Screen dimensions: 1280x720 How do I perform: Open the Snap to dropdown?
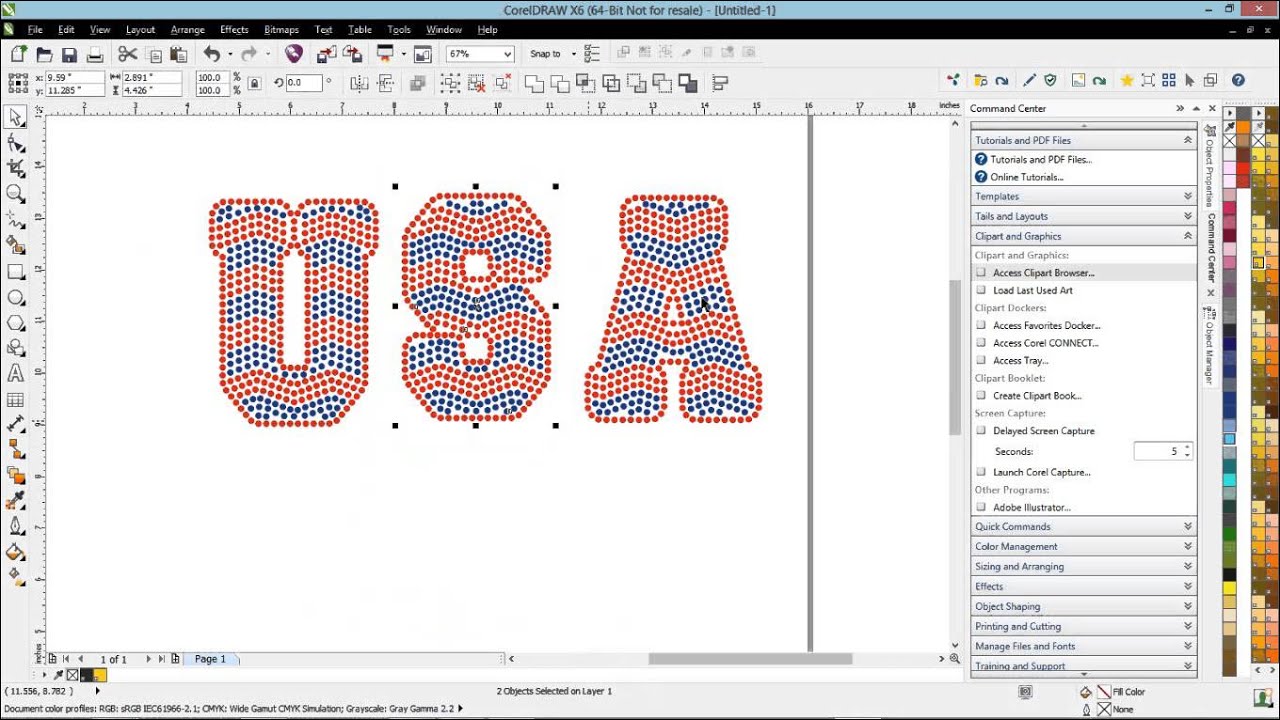click(x=573, y=54)
